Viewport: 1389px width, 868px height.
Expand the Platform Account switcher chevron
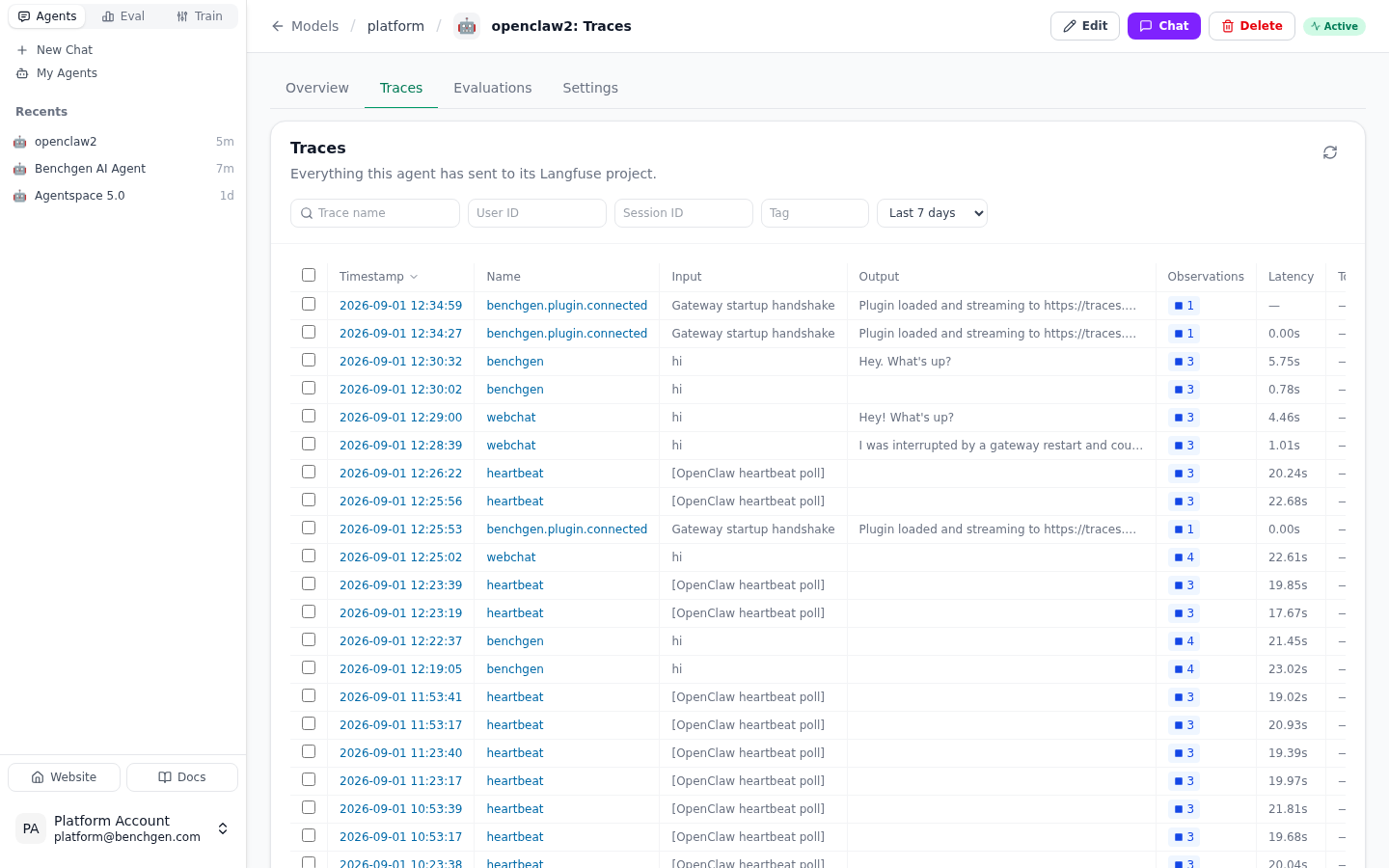point(223,828)
